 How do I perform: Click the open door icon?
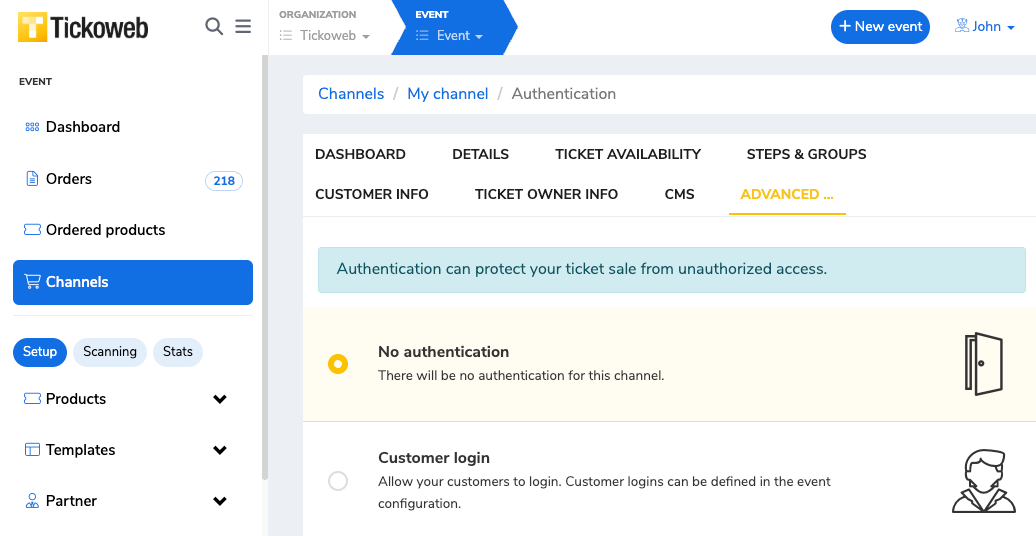click(983, 364)
